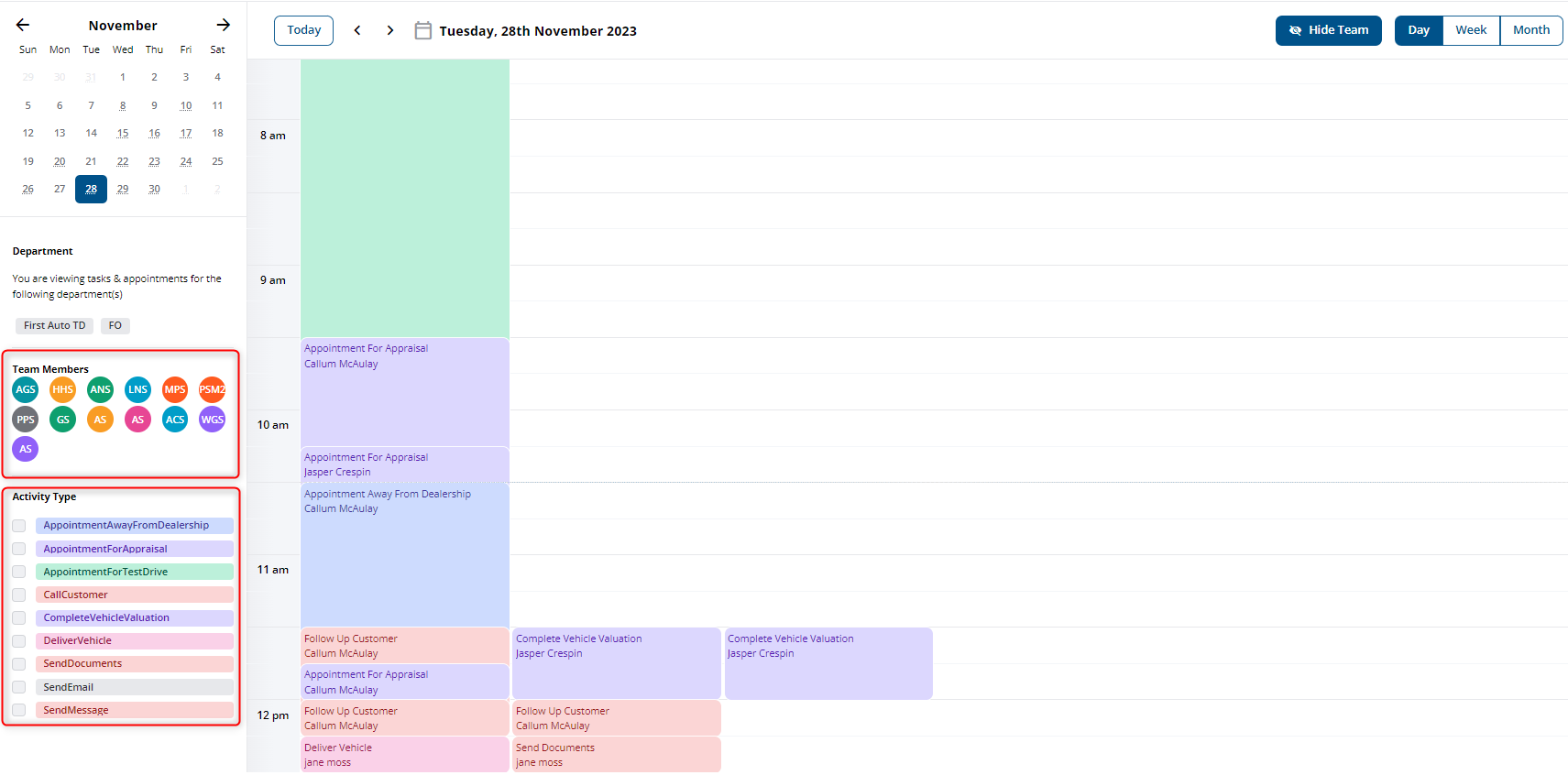Tick the AppointmentForTestDrive checkbox

click(x=18, y=572)
